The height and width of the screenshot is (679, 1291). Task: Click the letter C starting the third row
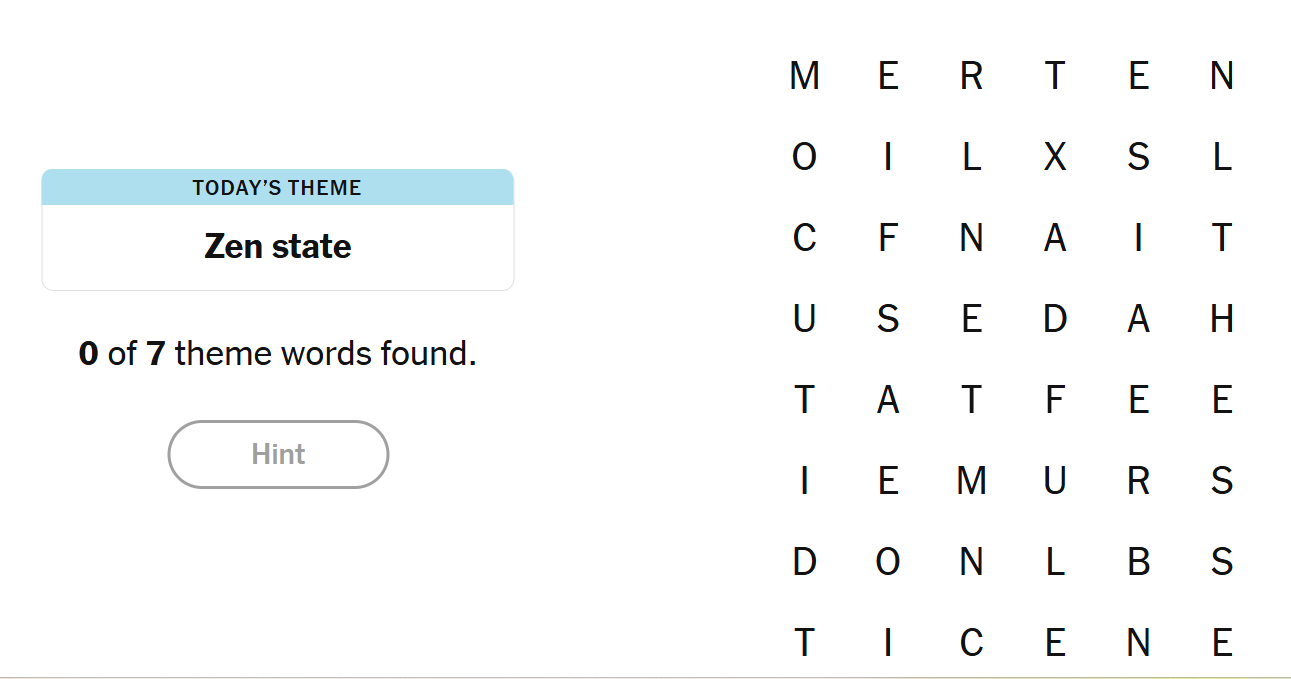point(804,237)
